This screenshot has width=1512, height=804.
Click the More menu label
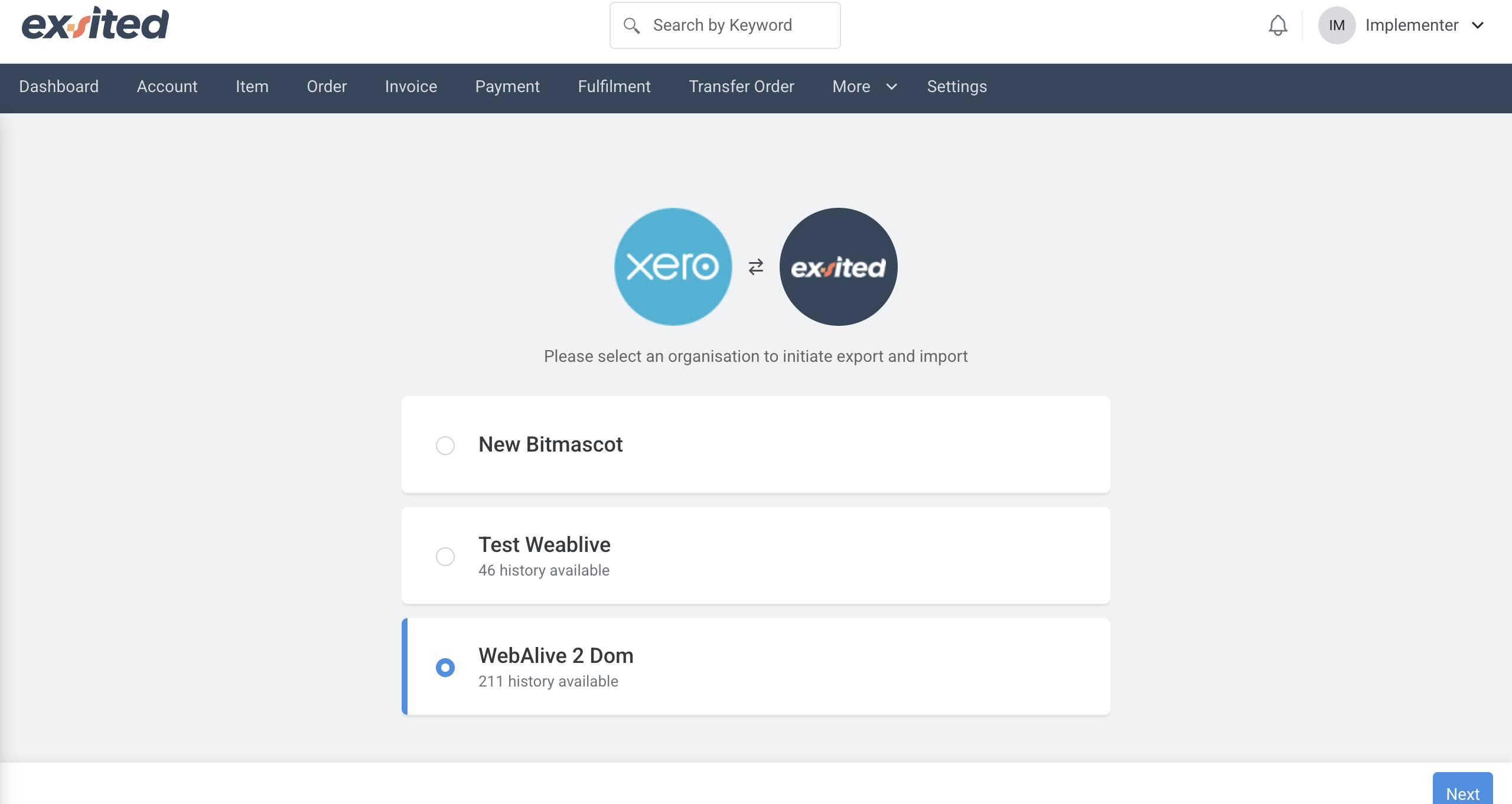851,86
